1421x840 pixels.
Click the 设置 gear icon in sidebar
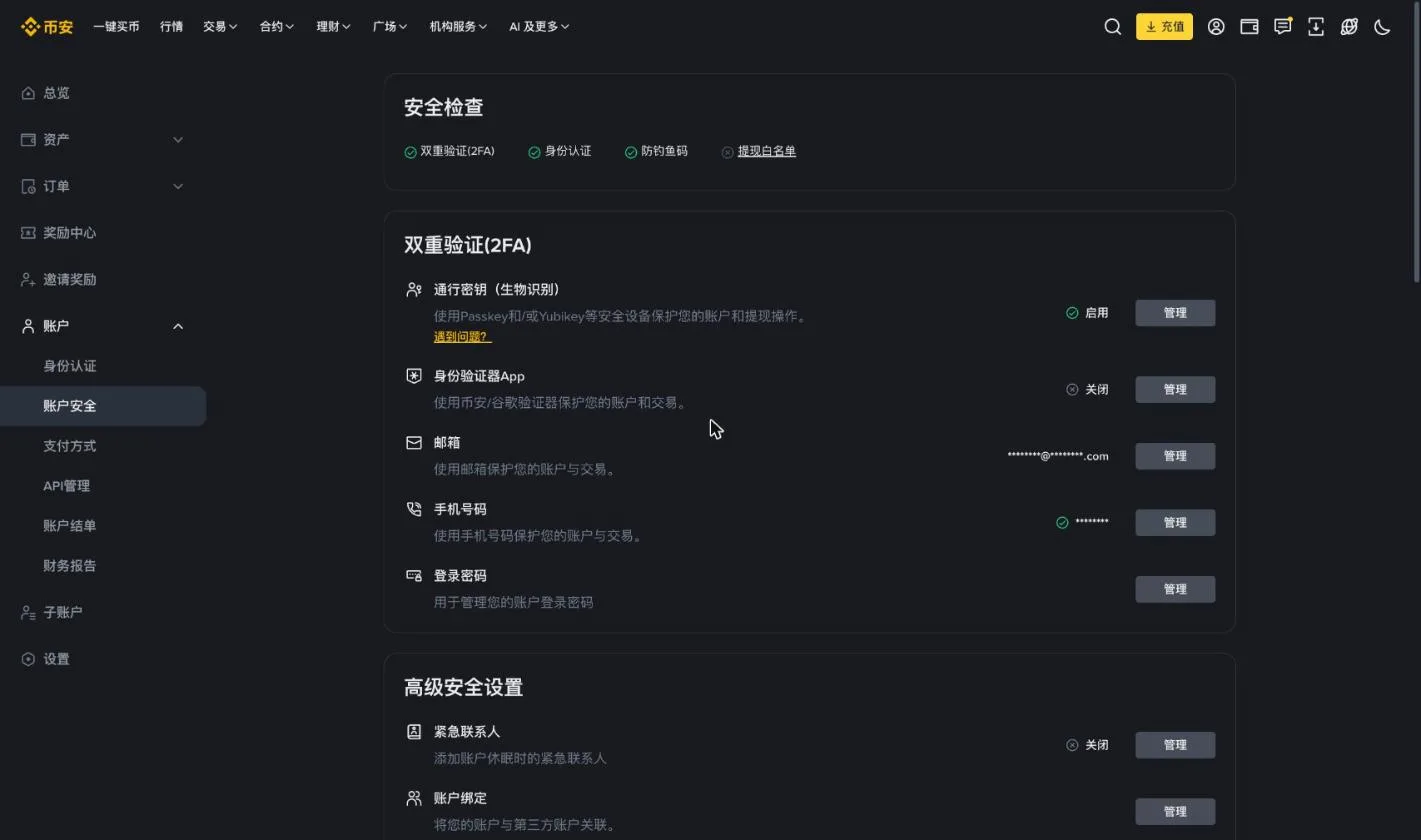(28, 659)
